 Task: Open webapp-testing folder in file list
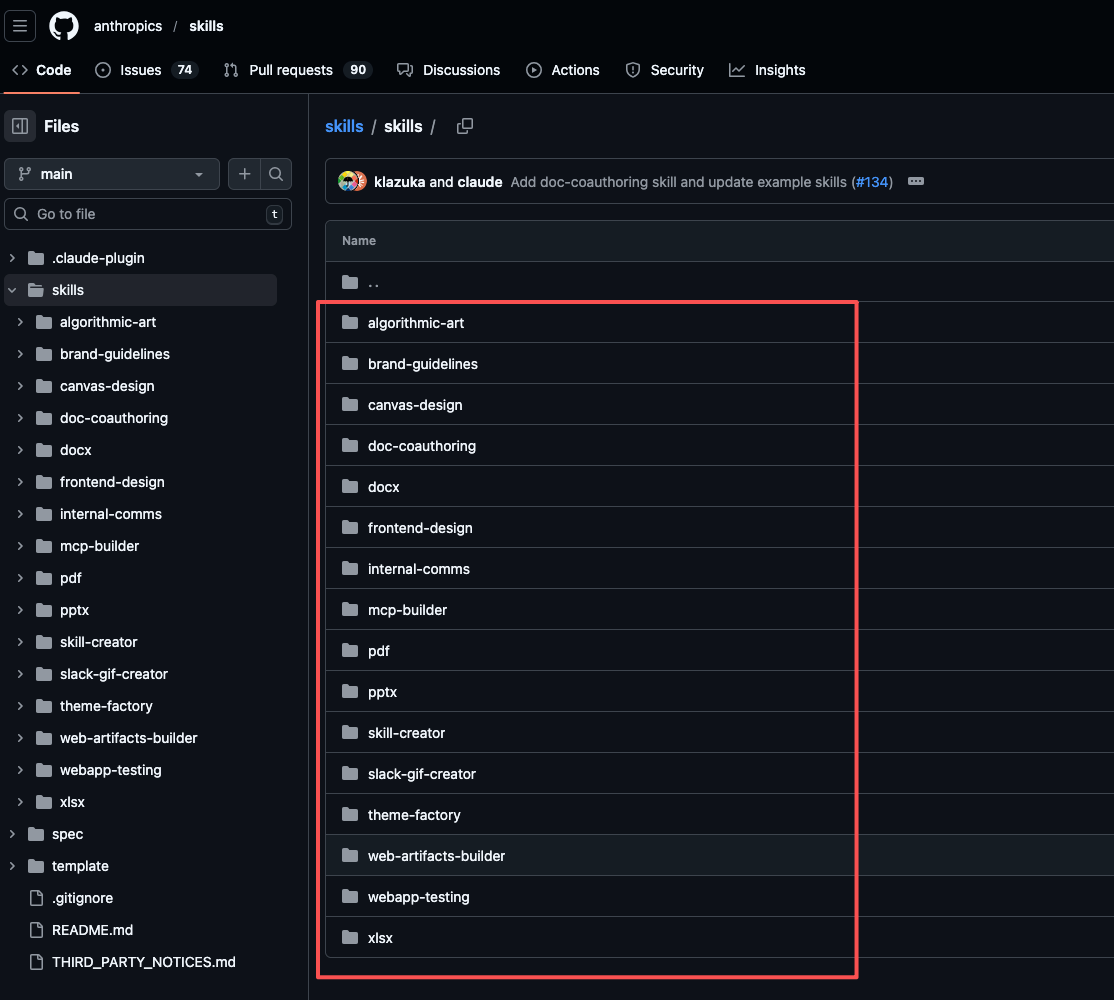point(418,897)
